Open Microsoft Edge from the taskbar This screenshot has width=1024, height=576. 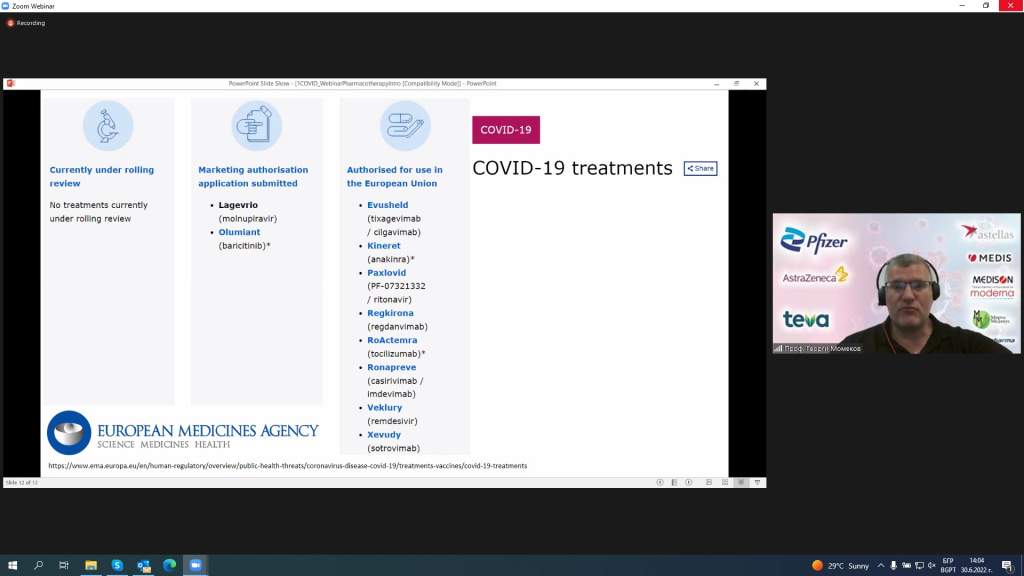[169, 566]
